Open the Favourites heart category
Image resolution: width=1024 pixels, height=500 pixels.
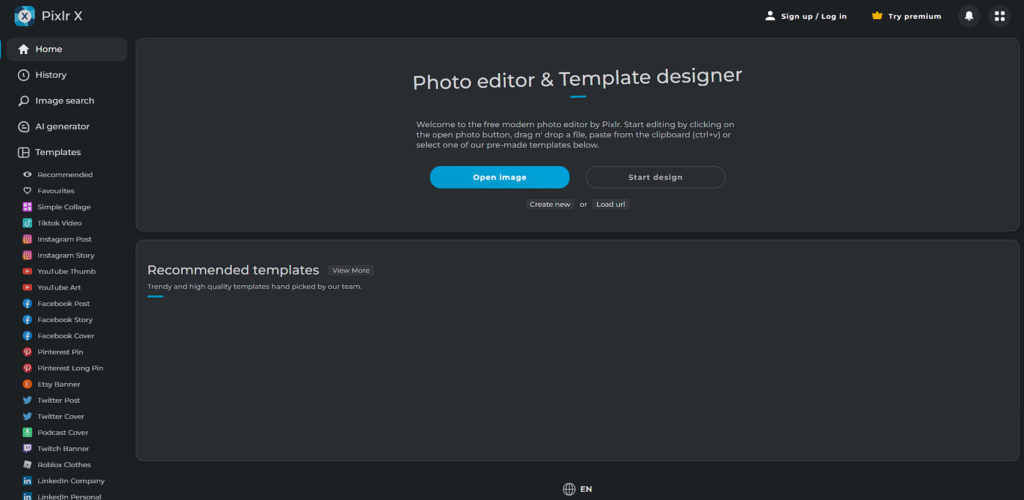tap(27, 191)
